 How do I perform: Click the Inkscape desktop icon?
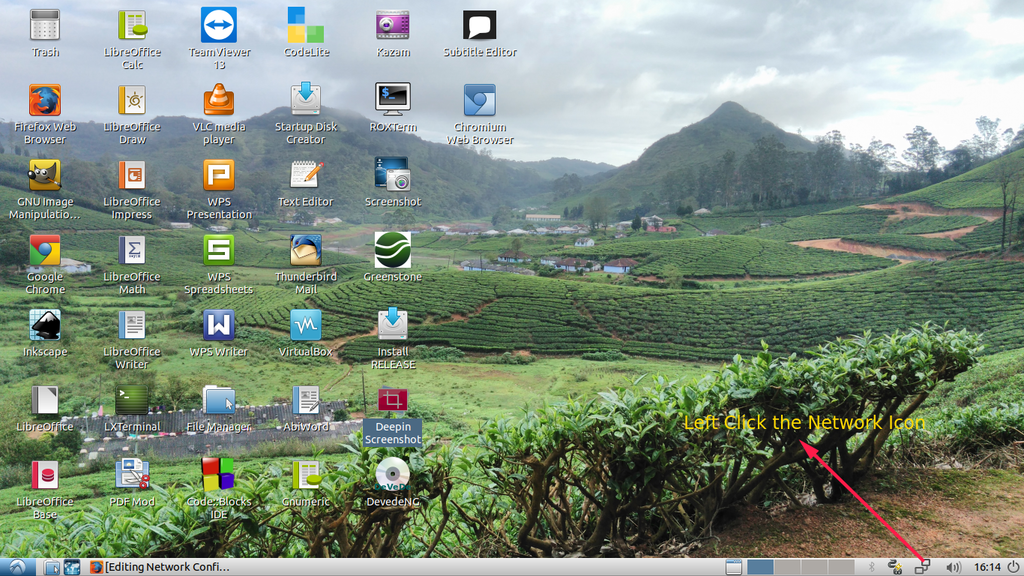coord(45,326)
